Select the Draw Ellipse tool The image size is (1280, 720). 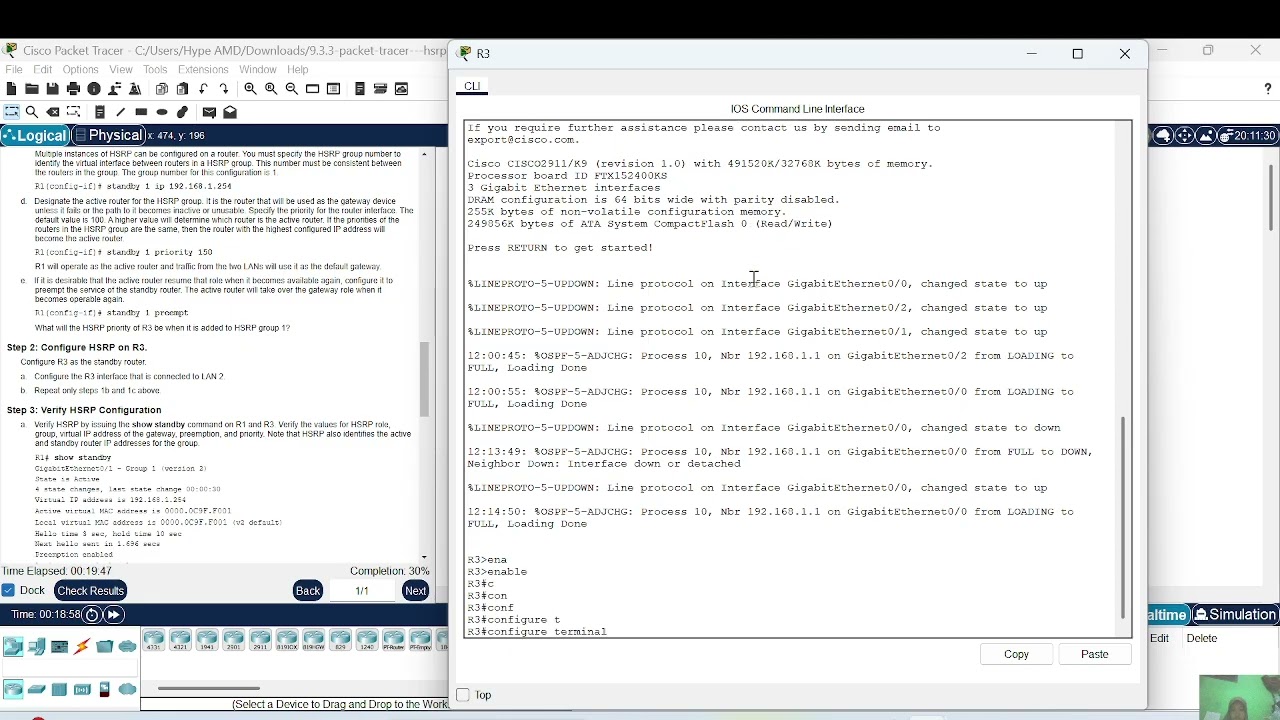pyautogui.click(x=162, y=112)
